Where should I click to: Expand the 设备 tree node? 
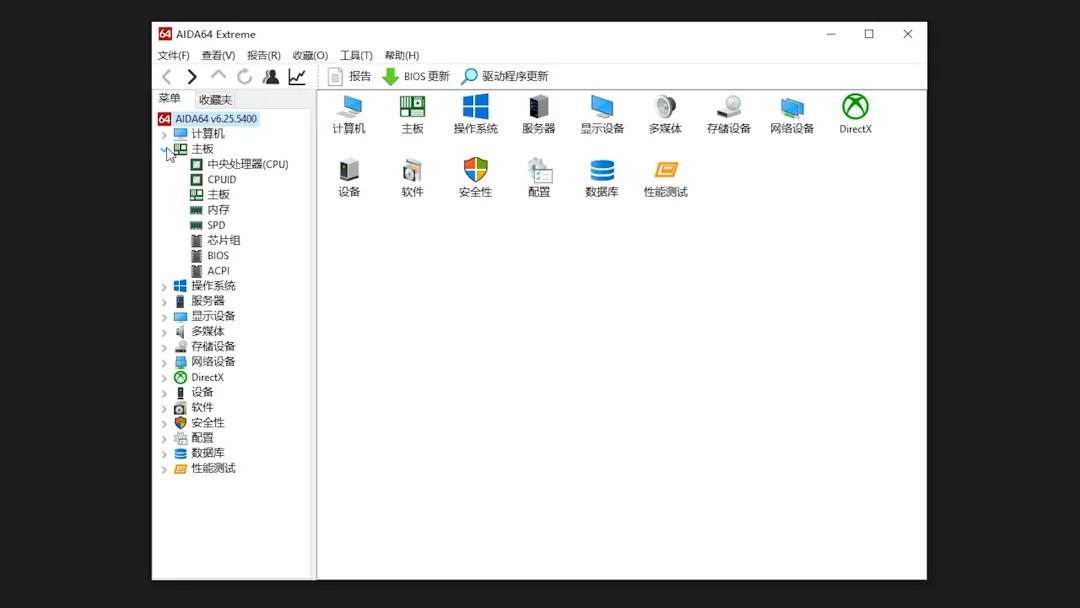[164, 393]
